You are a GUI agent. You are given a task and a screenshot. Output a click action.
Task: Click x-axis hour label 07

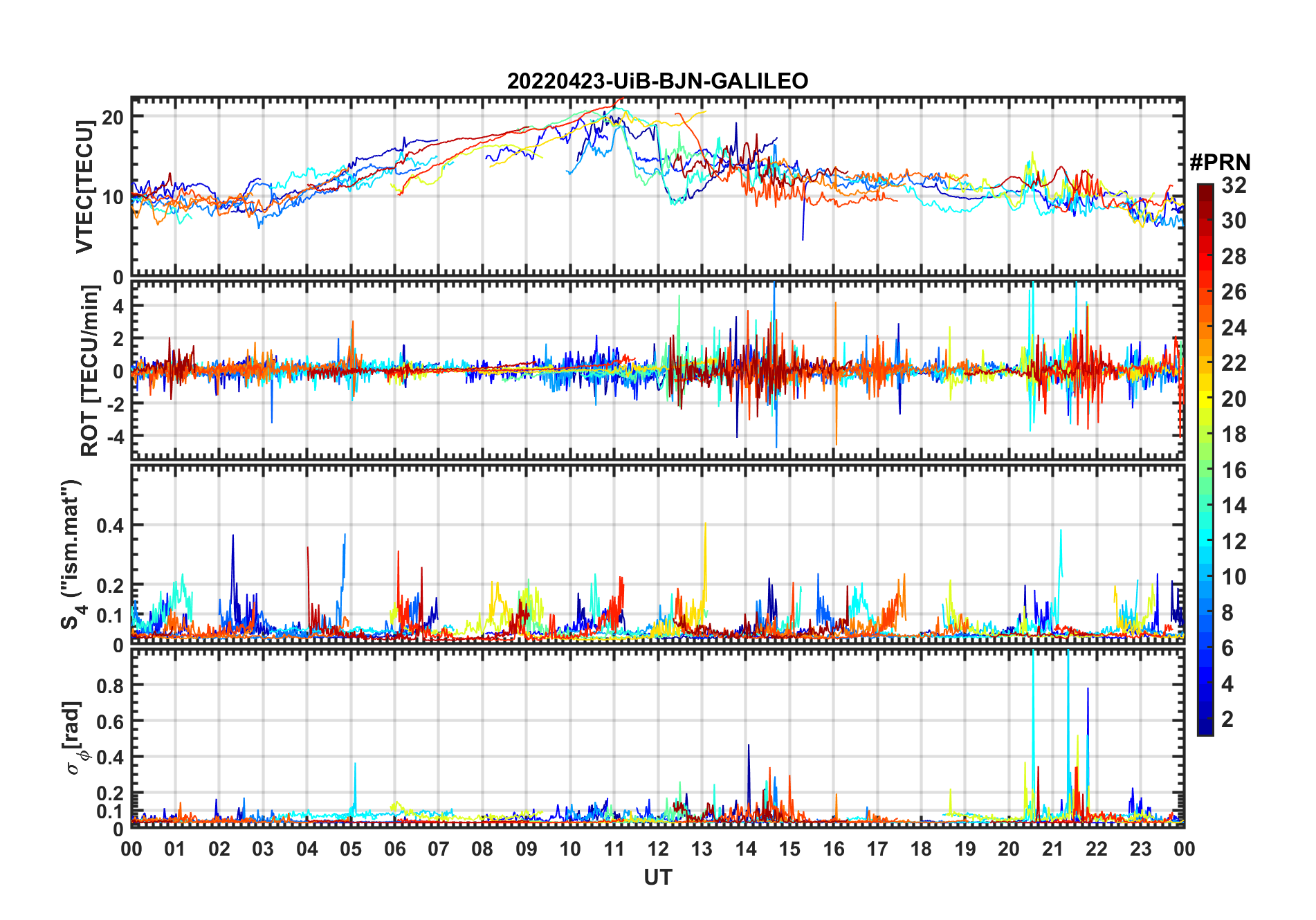pos(439,849)
